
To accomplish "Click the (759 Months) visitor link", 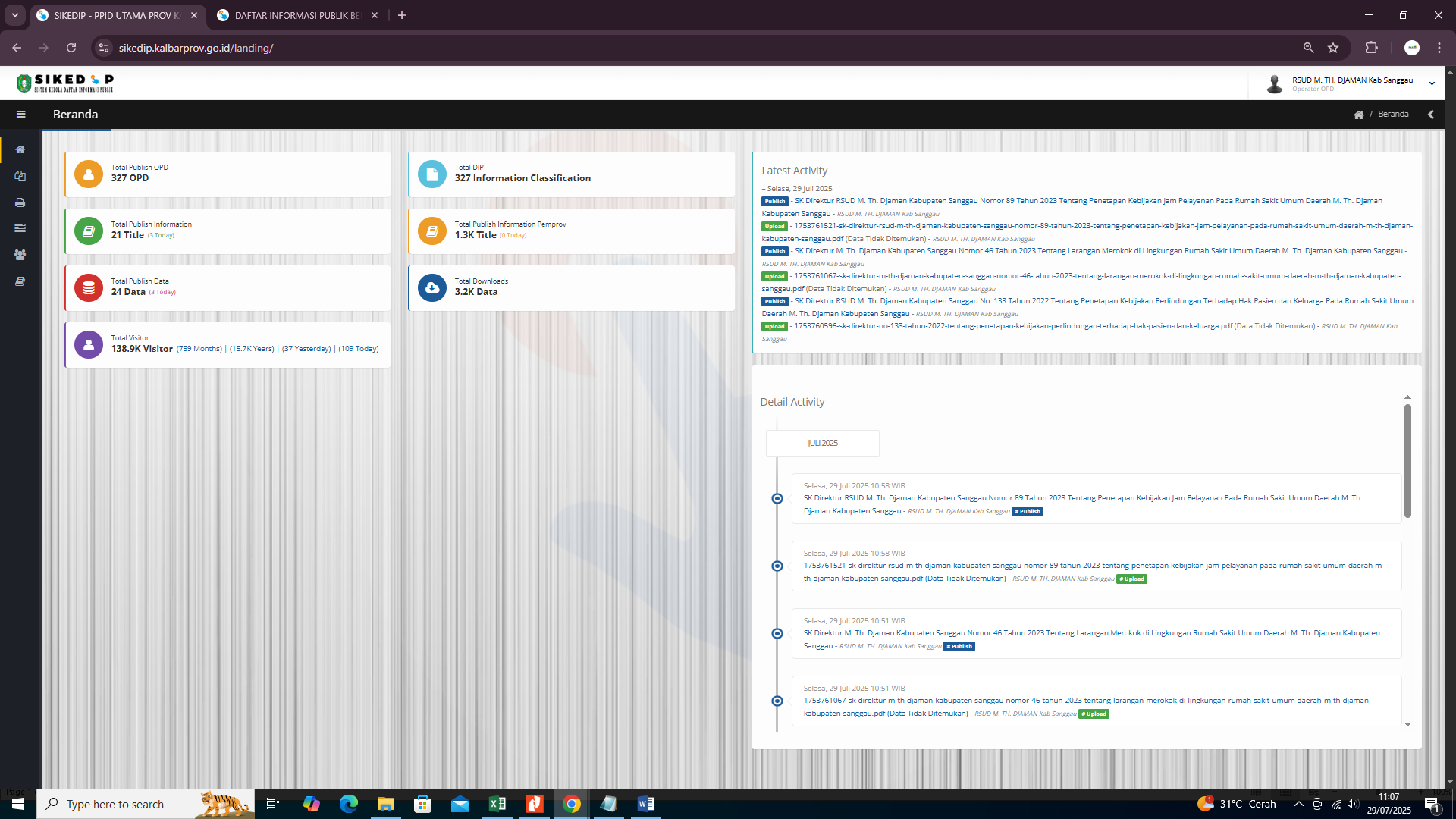I will click(199, 349).
